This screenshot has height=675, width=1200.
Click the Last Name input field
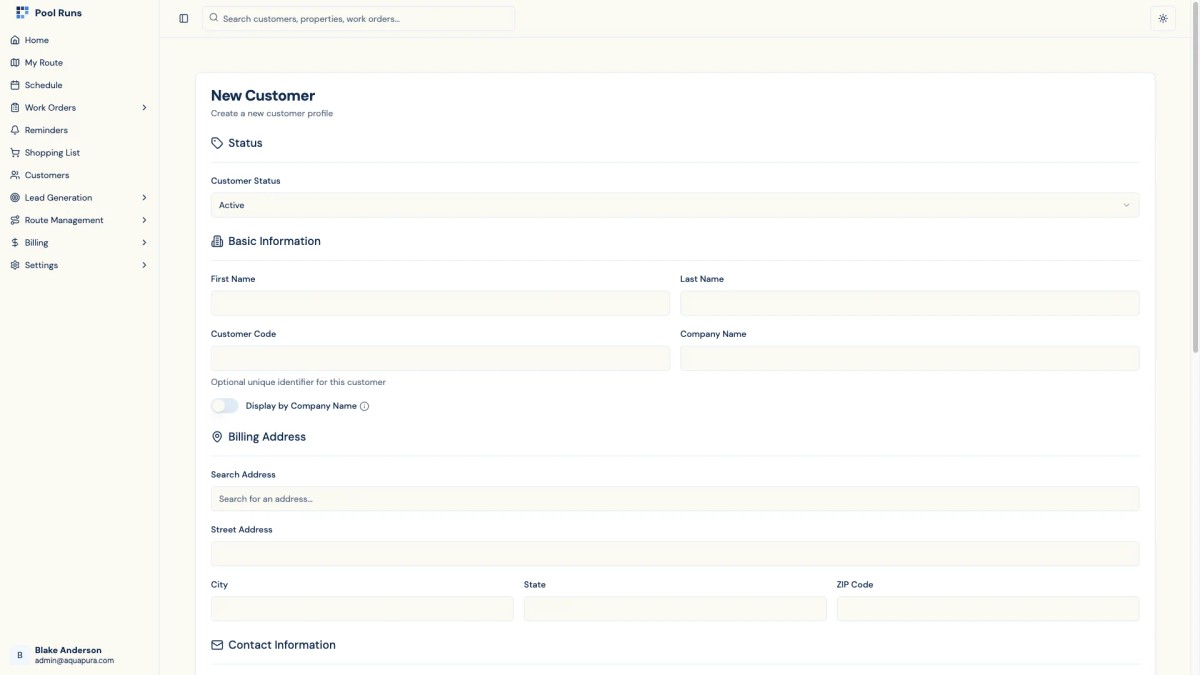tap(910, 303)
